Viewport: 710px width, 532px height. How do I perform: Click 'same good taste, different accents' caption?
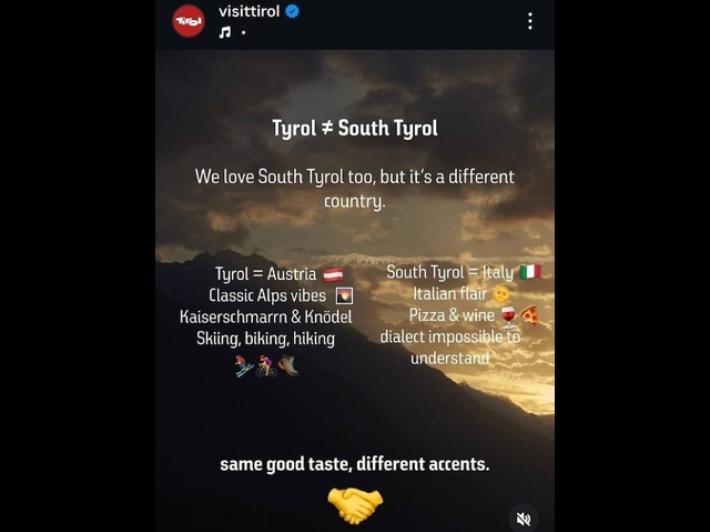(355, 465)
